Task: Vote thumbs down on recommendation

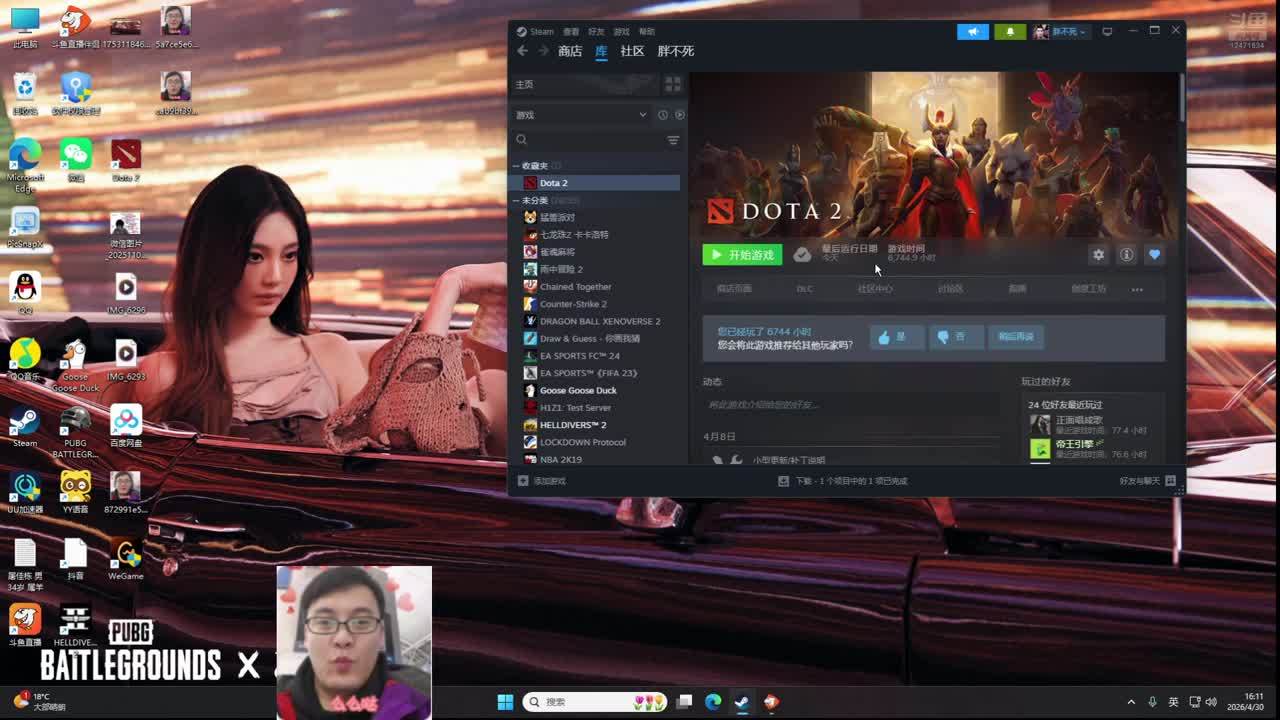Action: coord(955,337)
